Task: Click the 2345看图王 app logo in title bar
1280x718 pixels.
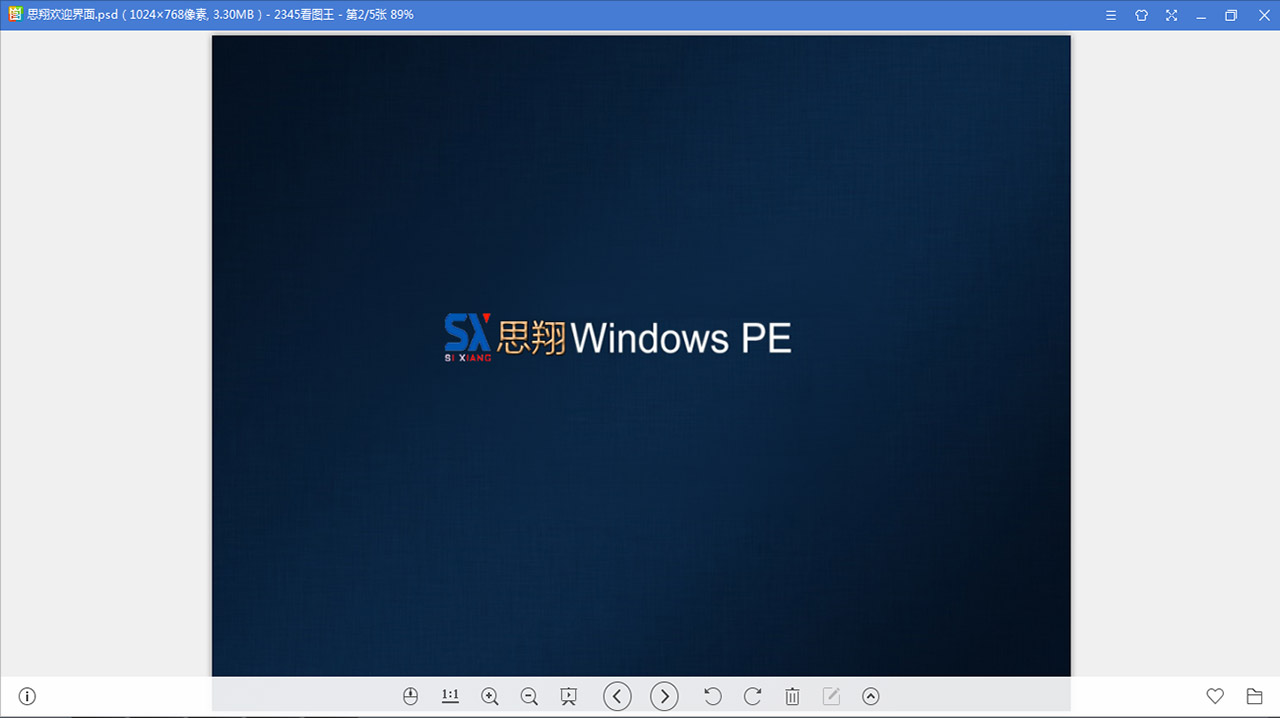Action: point(15,15)
